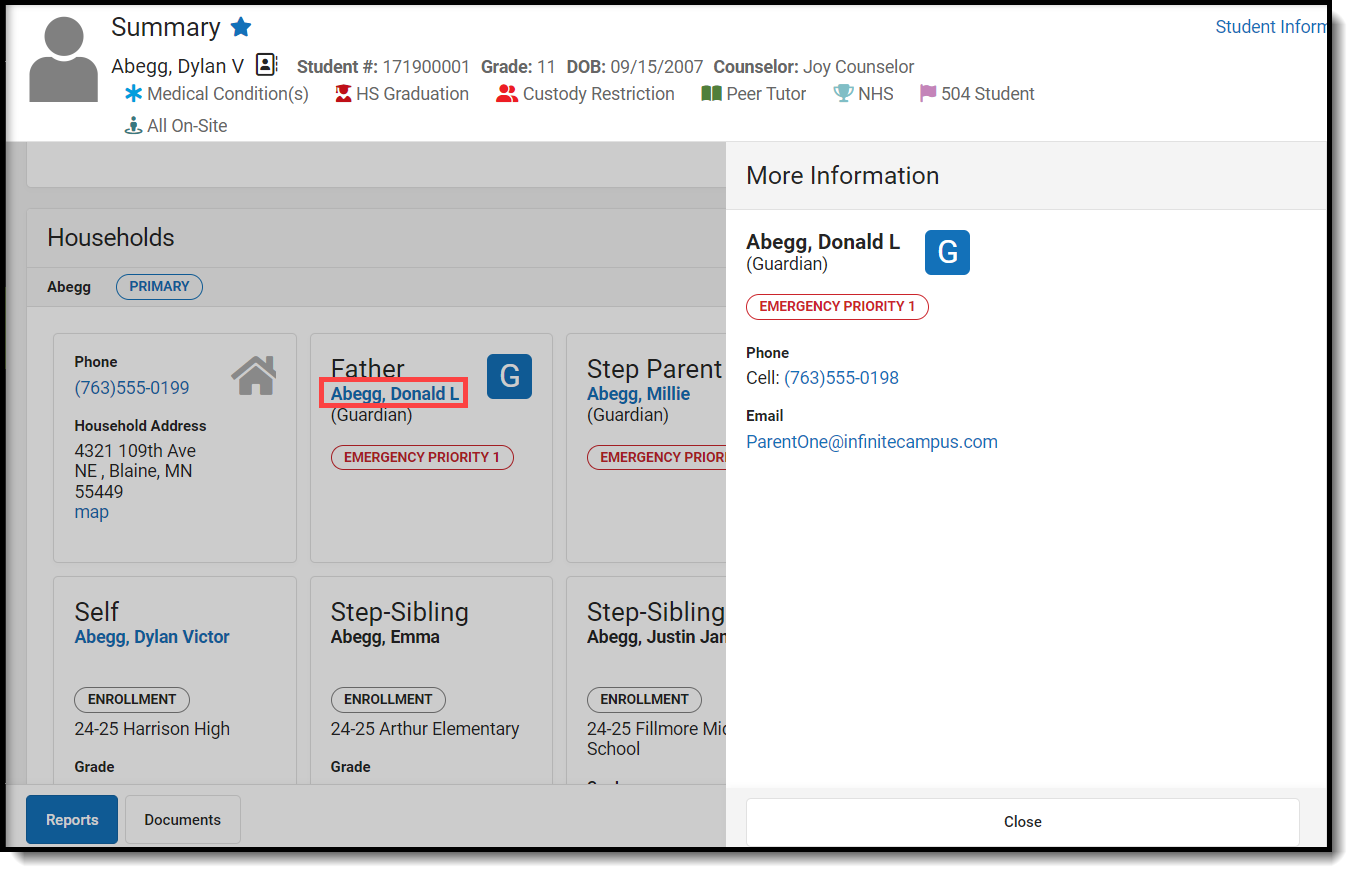Click the NHS trophy icon
Screen dimensions: 1357x877
843,94
